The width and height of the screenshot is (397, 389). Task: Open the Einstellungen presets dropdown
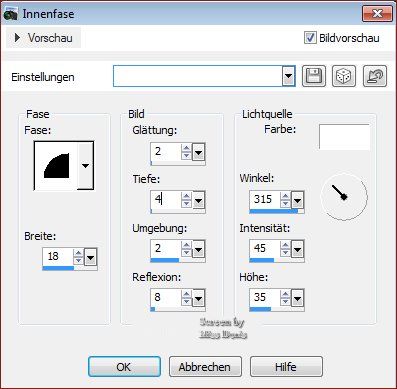point(288,76)
